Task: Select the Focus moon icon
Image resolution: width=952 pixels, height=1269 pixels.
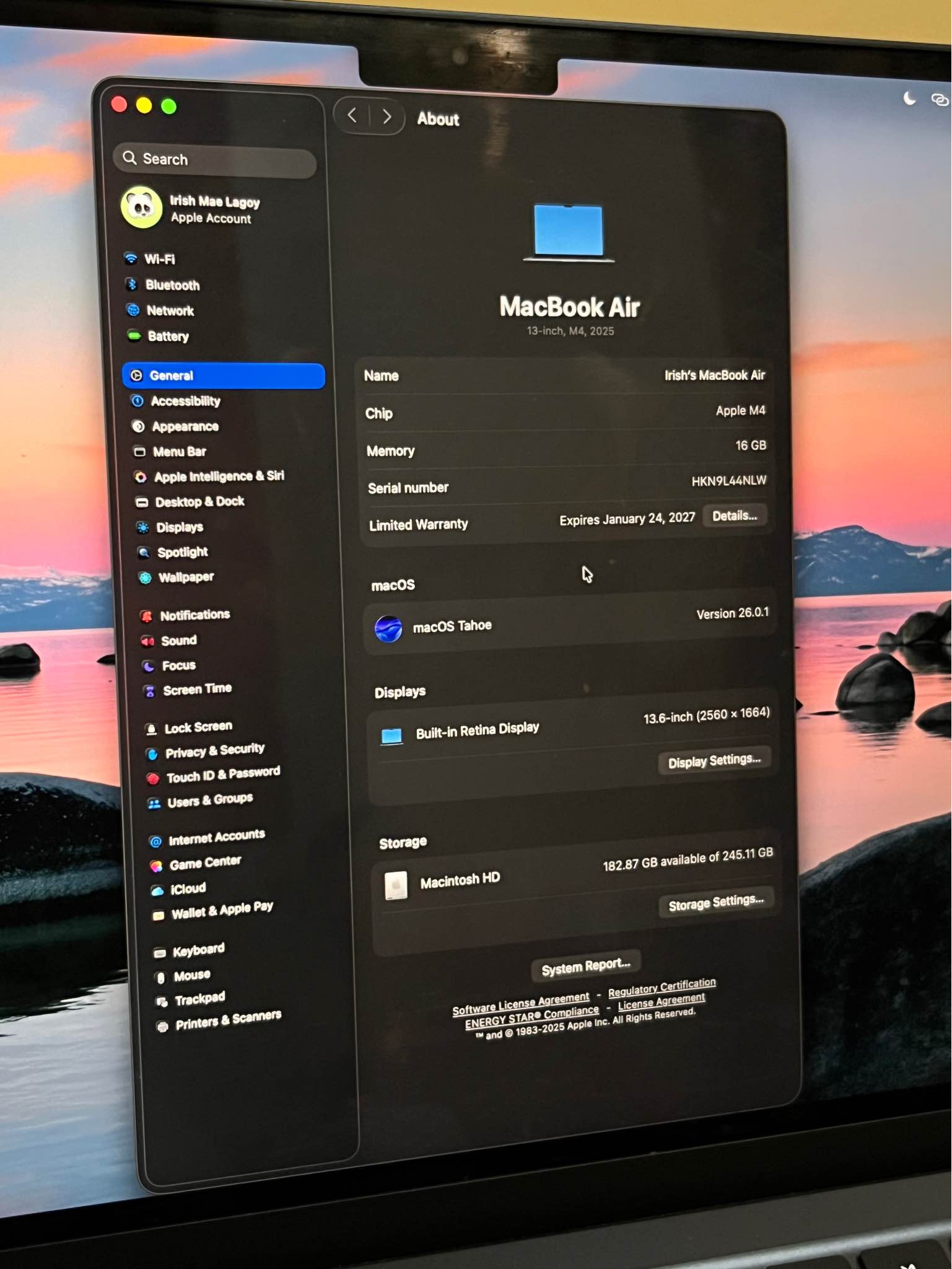Action: pyautogui.click(x=149, y=666)
